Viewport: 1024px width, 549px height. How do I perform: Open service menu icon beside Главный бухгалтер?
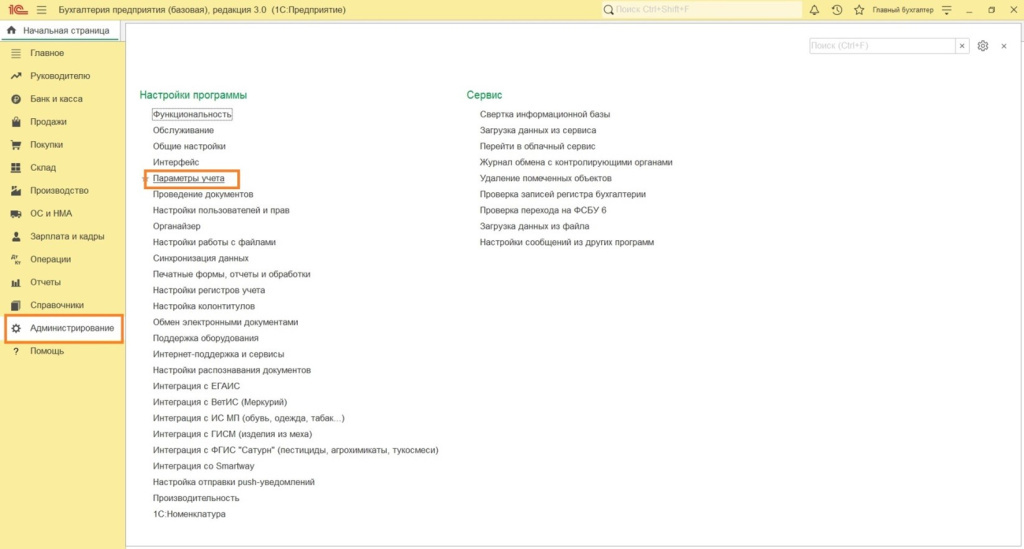pos(947,10)
